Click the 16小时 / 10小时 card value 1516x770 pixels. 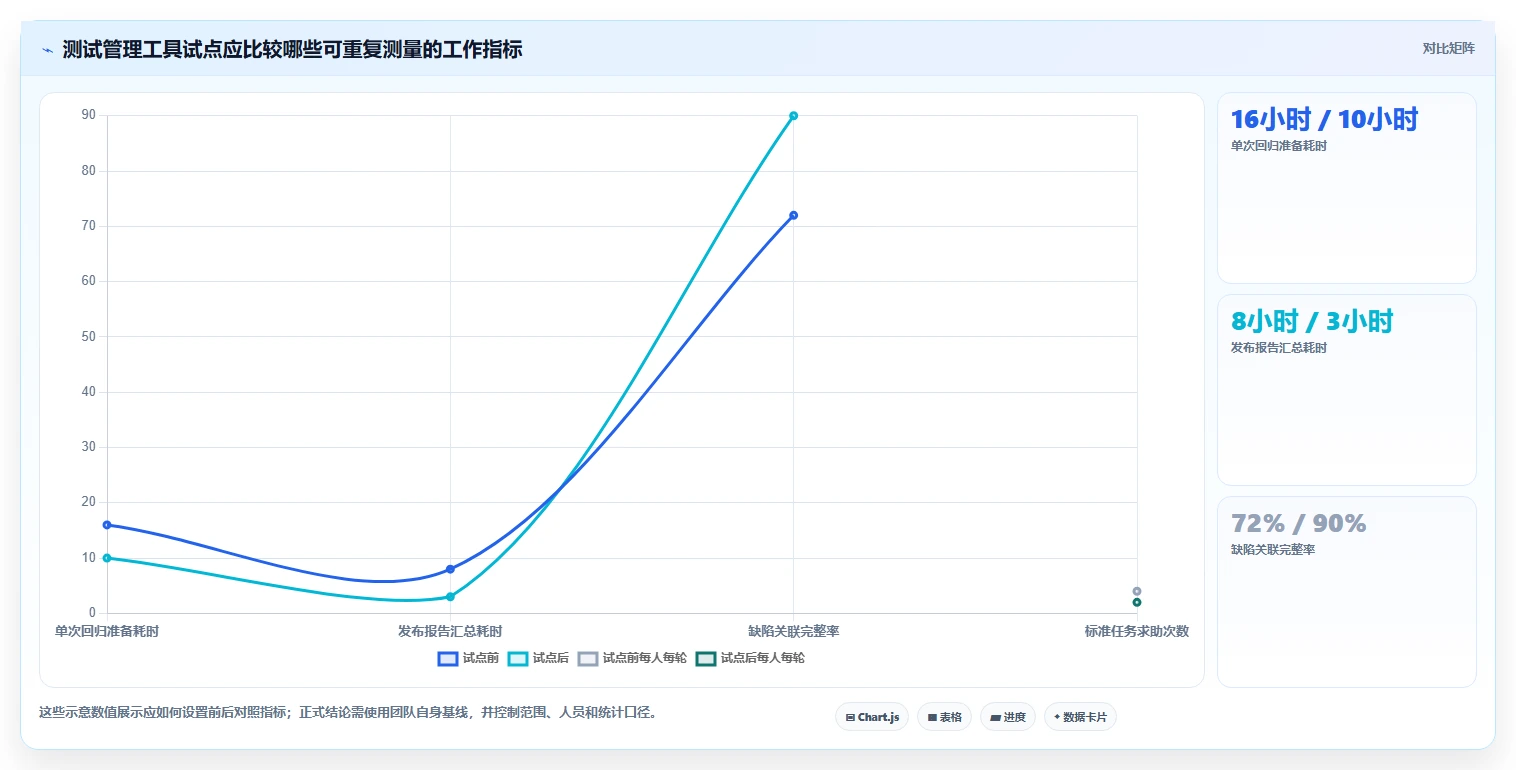1324,120
